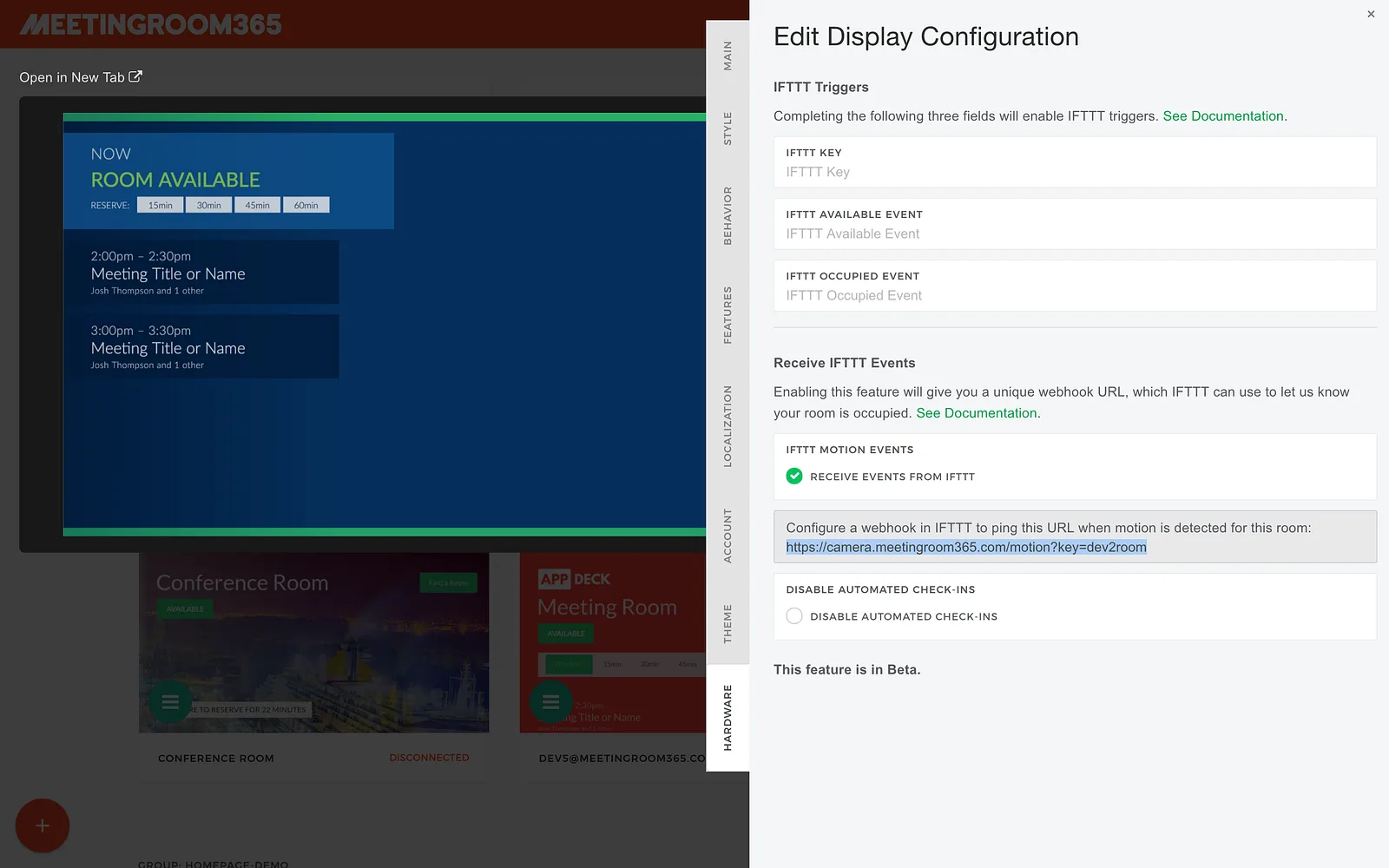Viewport: 1389px width, 868px height.
Task: Open the external link icon next to Open in New Tab
Action: pos(135,76)
